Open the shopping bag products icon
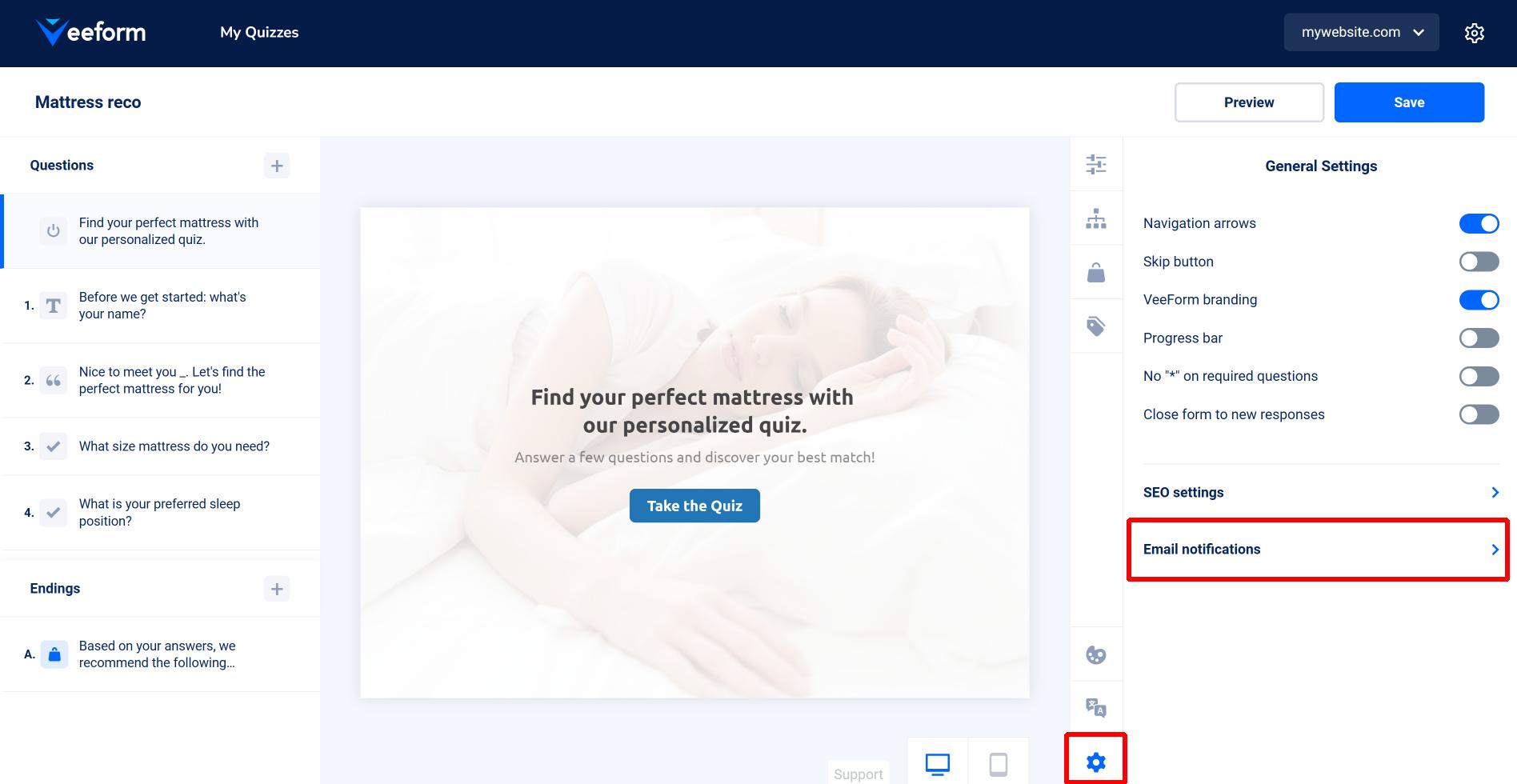Image resolution: width=1517 pixels, height=784 pixels. pos(1096,272)
